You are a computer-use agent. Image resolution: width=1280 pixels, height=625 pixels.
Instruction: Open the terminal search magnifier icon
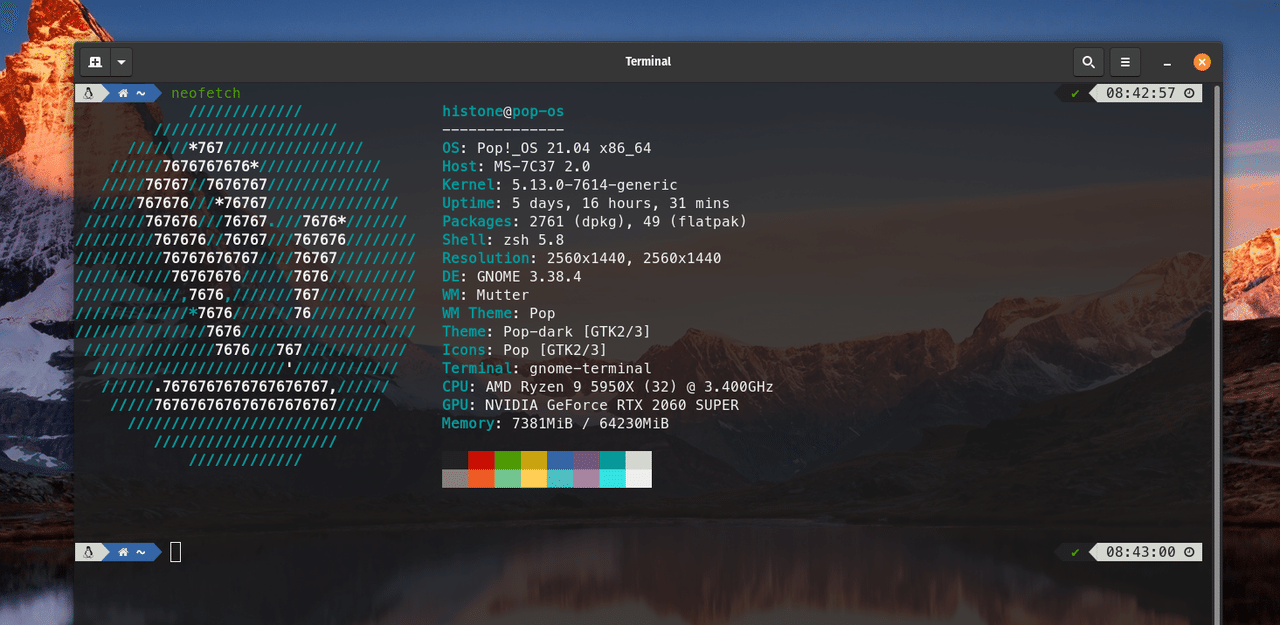coord(1088,62)
